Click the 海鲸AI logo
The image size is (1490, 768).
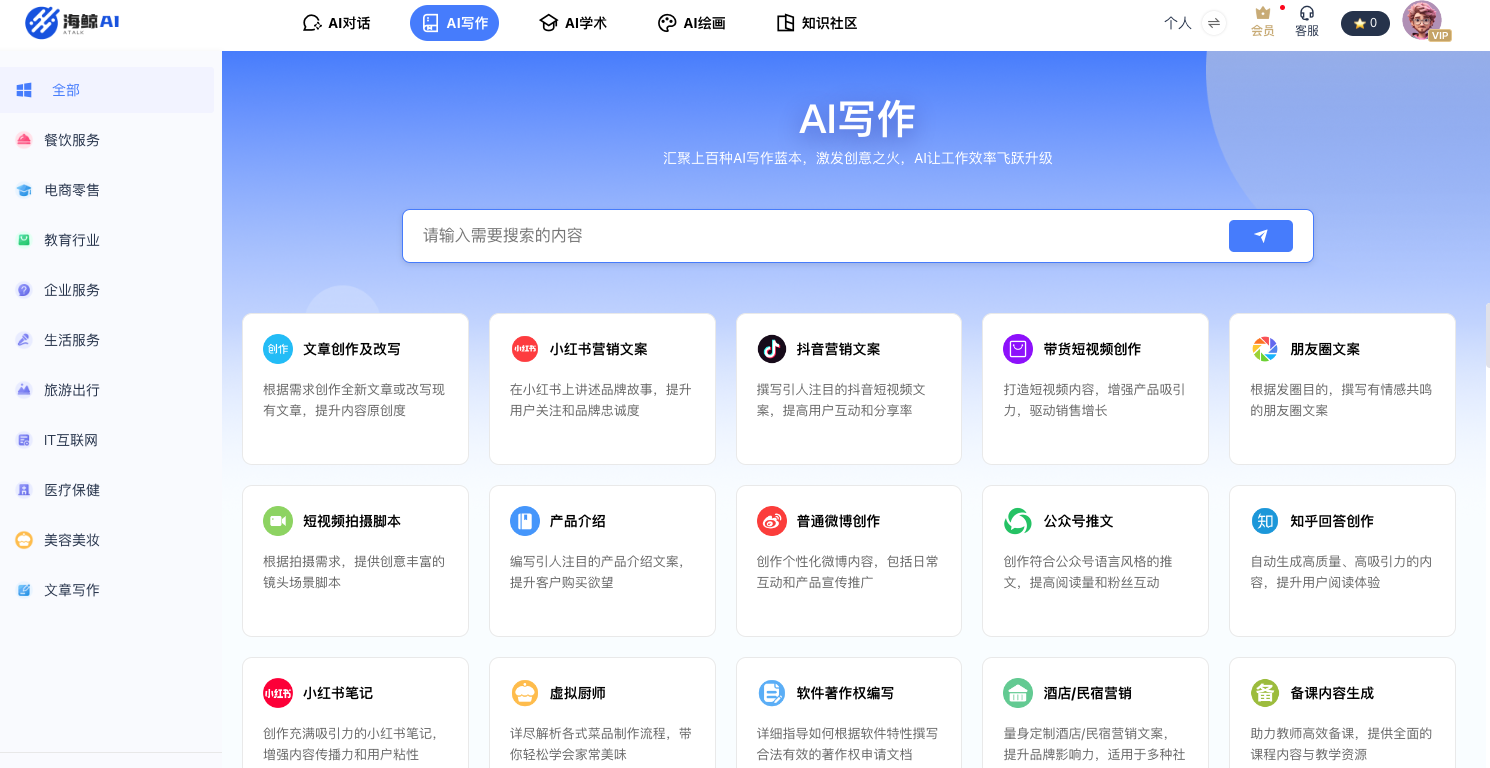pyautogui.click(x=72, y=22)
